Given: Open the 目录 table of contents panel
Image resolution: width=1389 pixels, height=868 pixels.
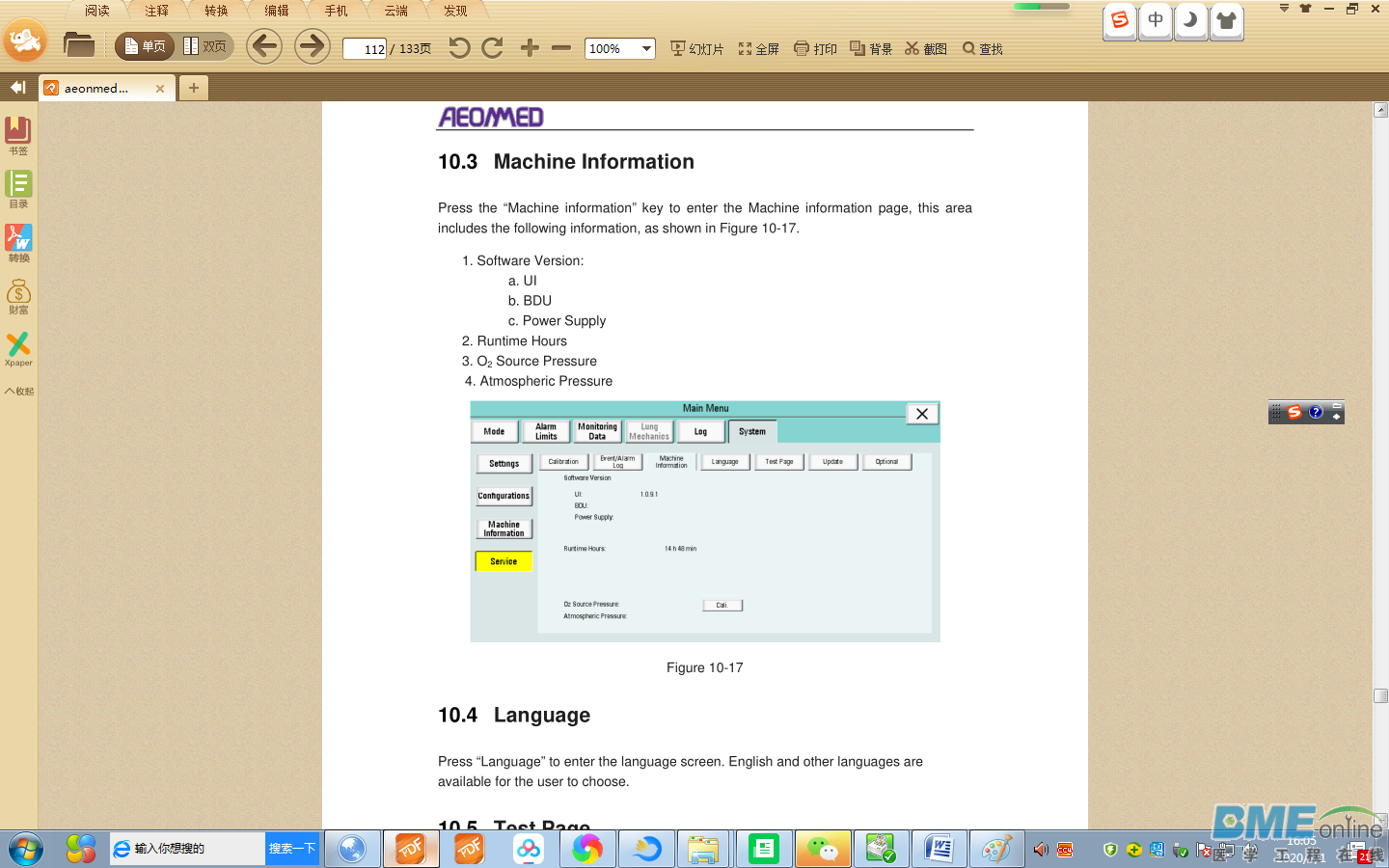Looking at the screenshot, I should click(x=18, y=188).
